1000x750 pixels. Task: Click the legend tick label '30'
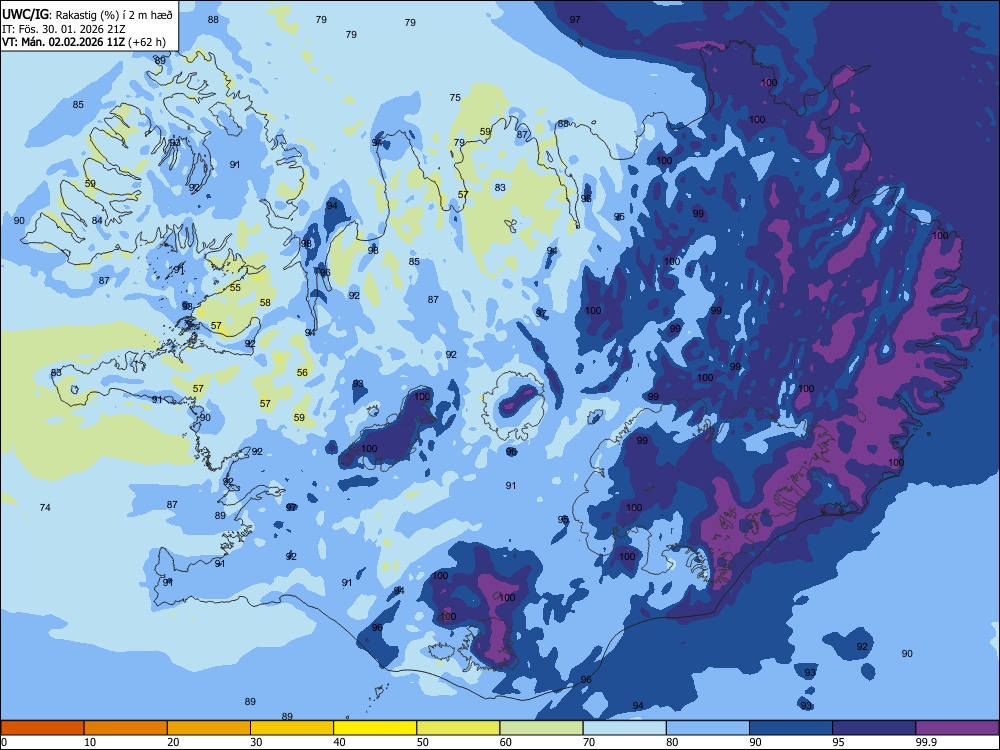(256, 742)
